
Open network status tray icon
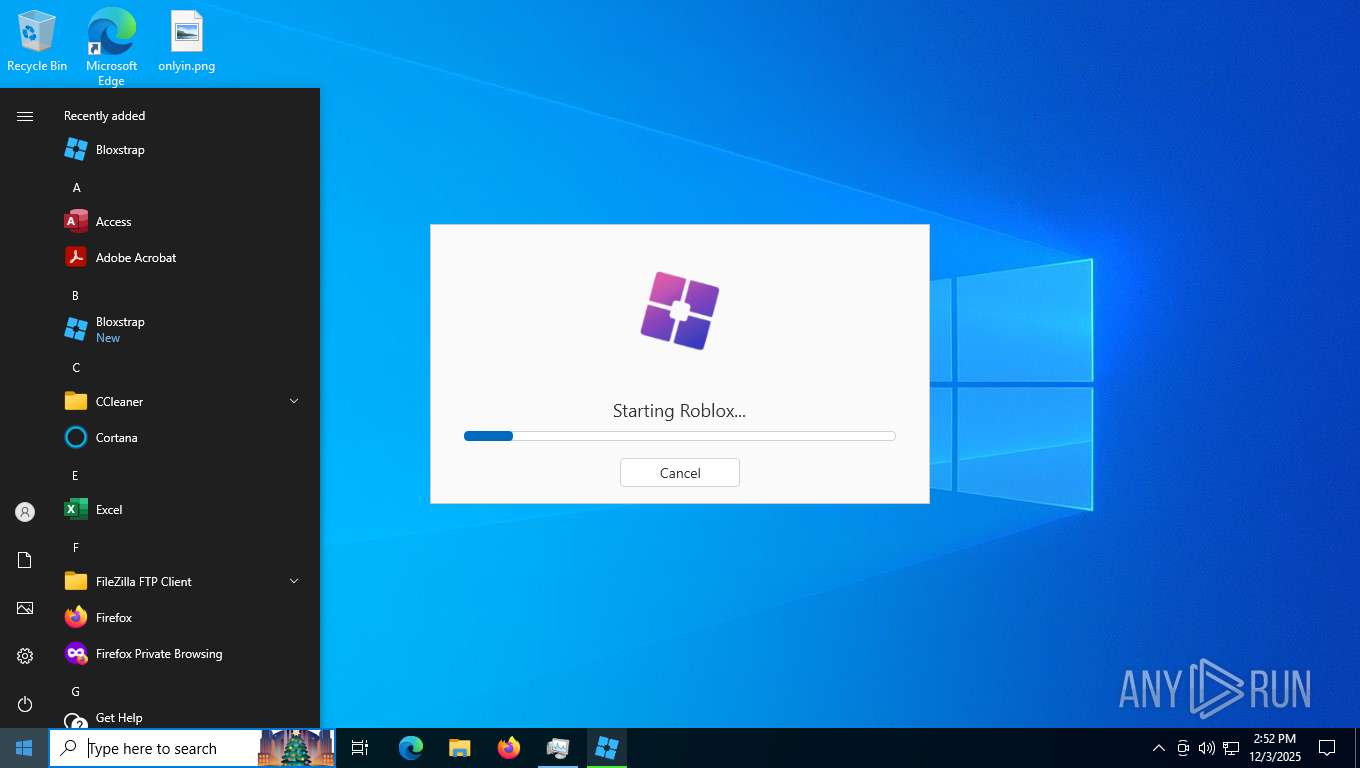pyautogui.click(x=1231, y=748)
